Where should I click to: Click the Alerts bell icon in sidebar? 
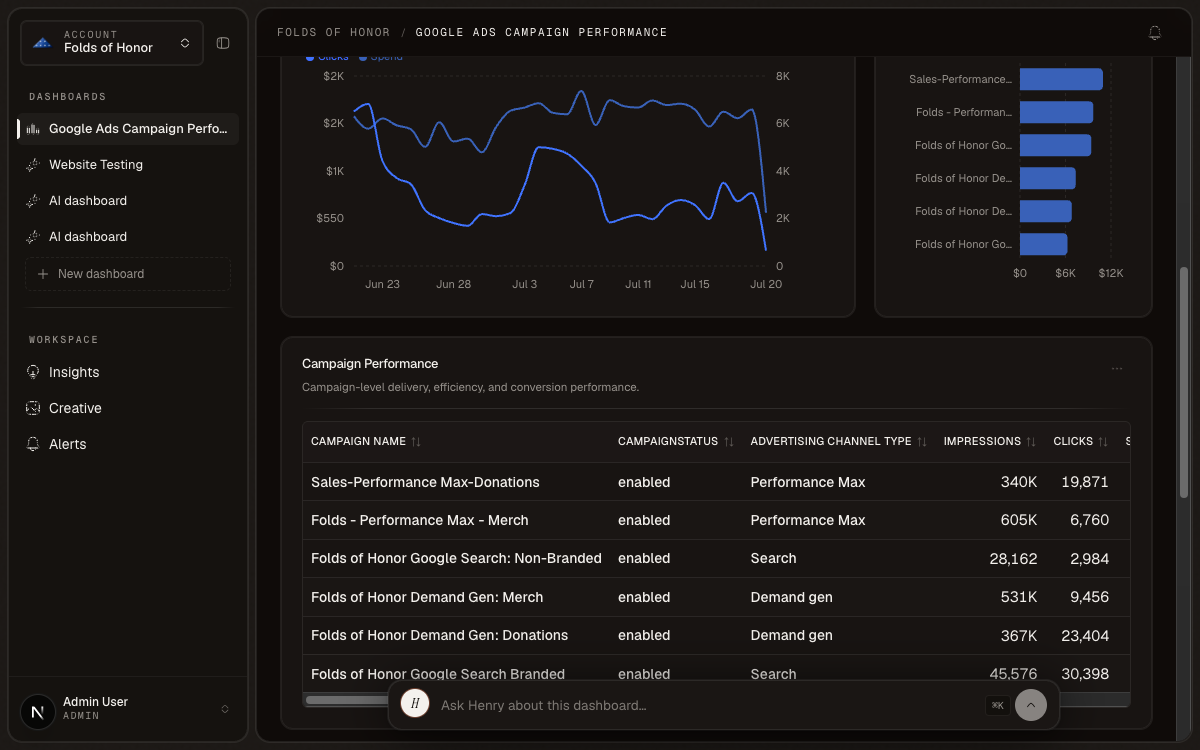[33, 444]
